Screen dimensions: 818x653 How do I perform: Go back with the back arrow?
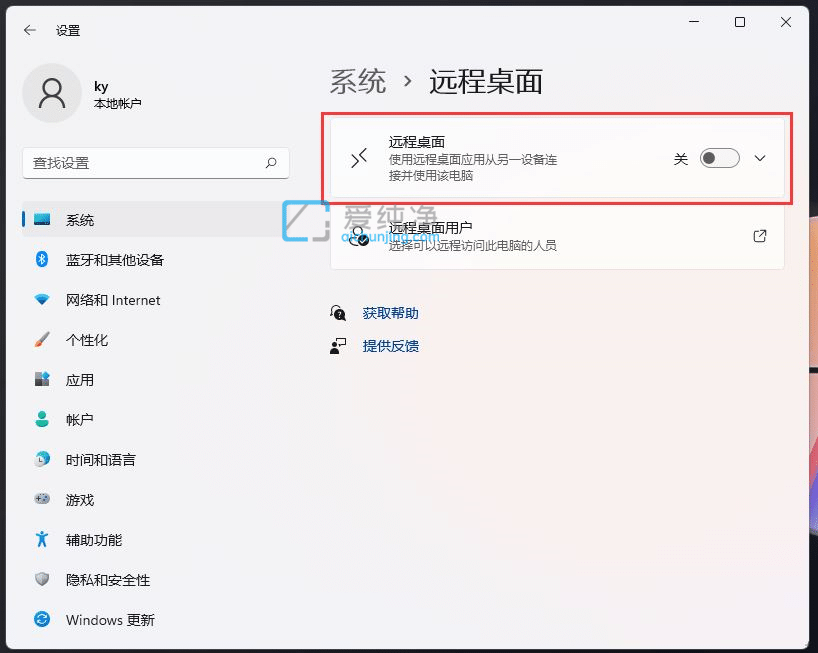pos(30,30)
